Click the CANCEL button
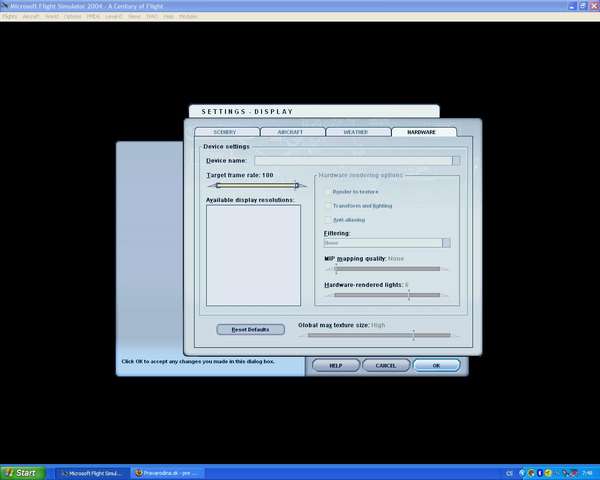The width and height of the screenshot is (600, 480). [386, 366]
